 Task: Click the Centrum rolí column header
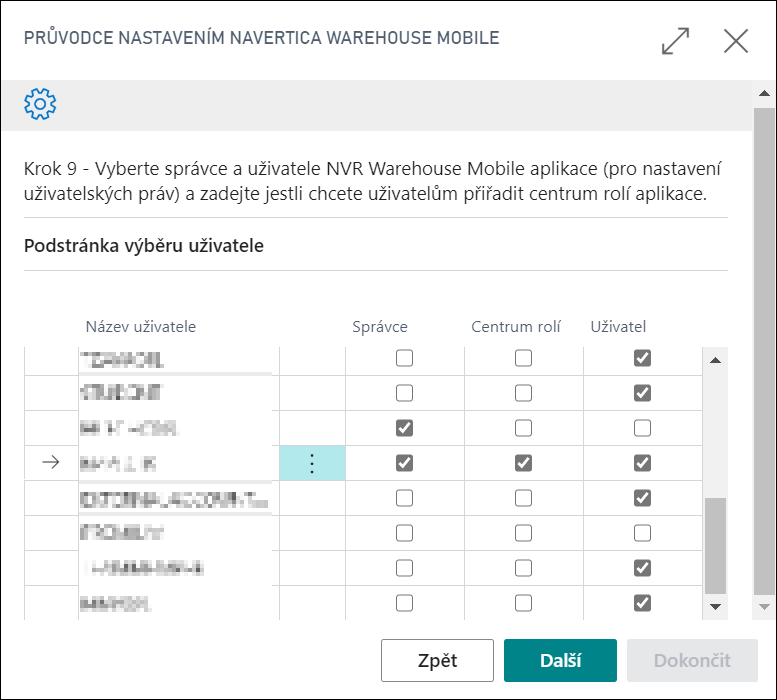click(x=516, y=326)
